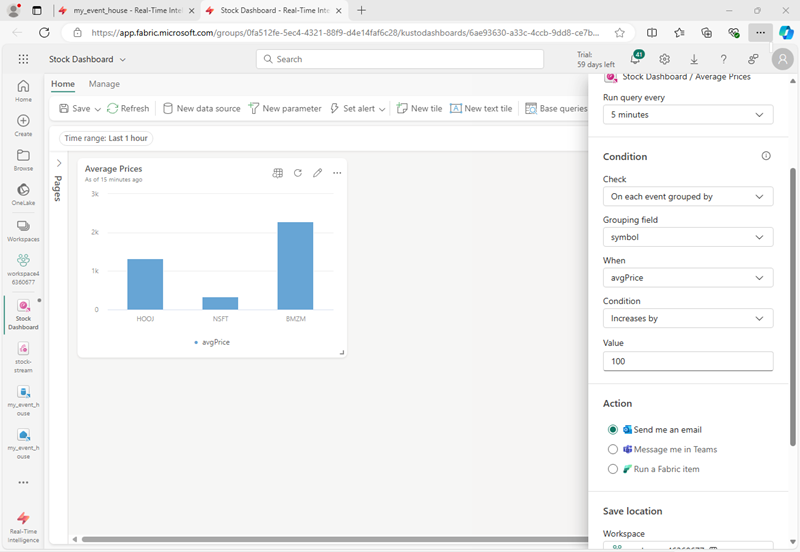Image resolution: width=800 pixels, height=552 pixels.
Task: Select Message me in Teams action
Action: tap(613, 449)
